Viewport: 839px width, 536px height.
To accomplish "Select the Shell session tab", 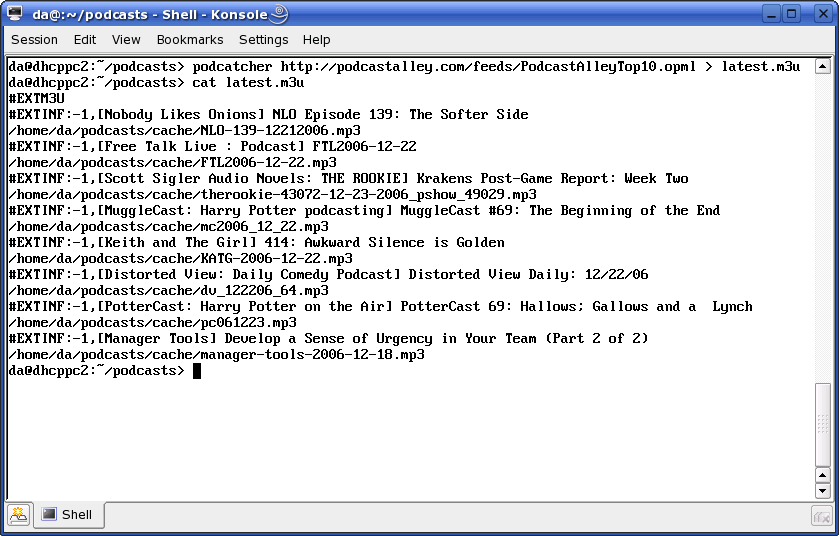I will (68, 515).
